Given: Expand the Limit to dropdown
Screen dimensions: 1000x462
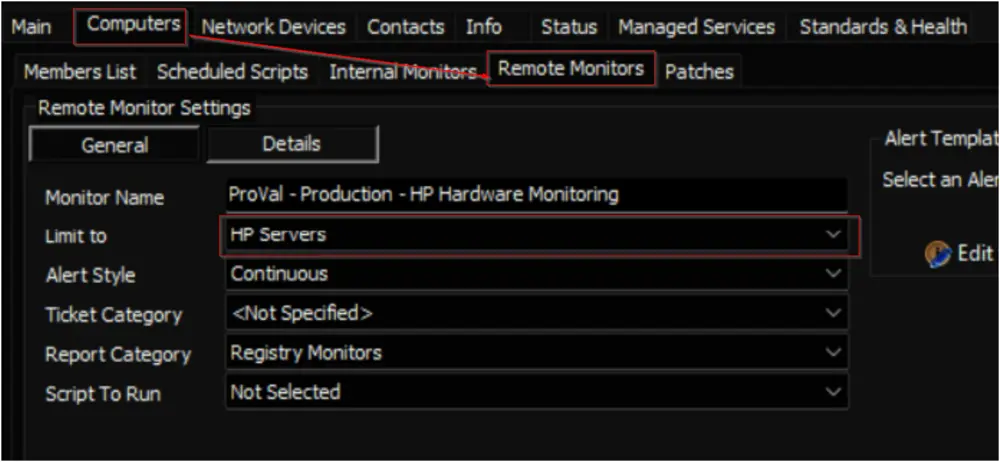Looking at the screenshot, I should (x=537, y=235).
